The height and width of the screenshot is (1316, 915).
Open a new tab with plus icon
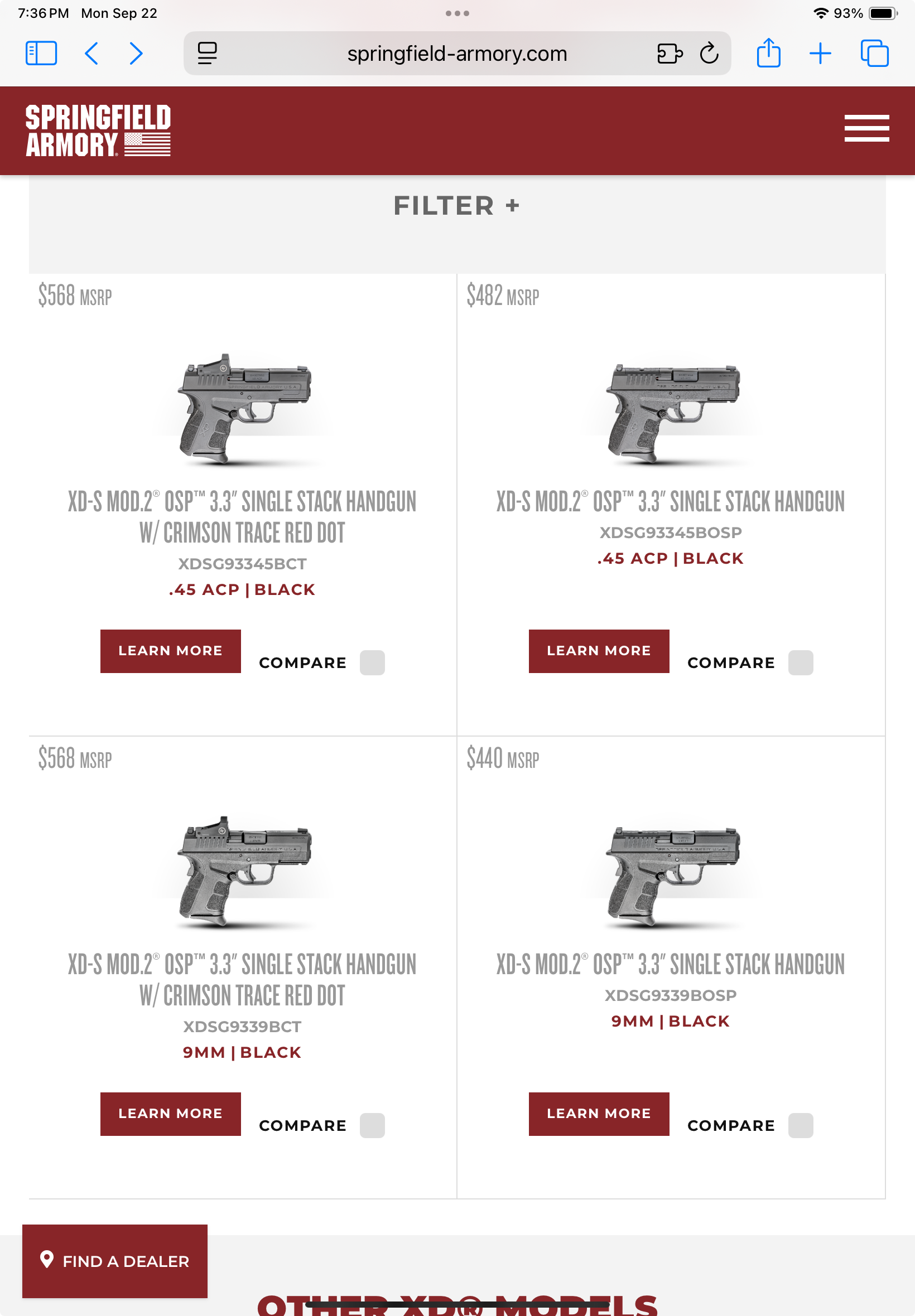820,54
